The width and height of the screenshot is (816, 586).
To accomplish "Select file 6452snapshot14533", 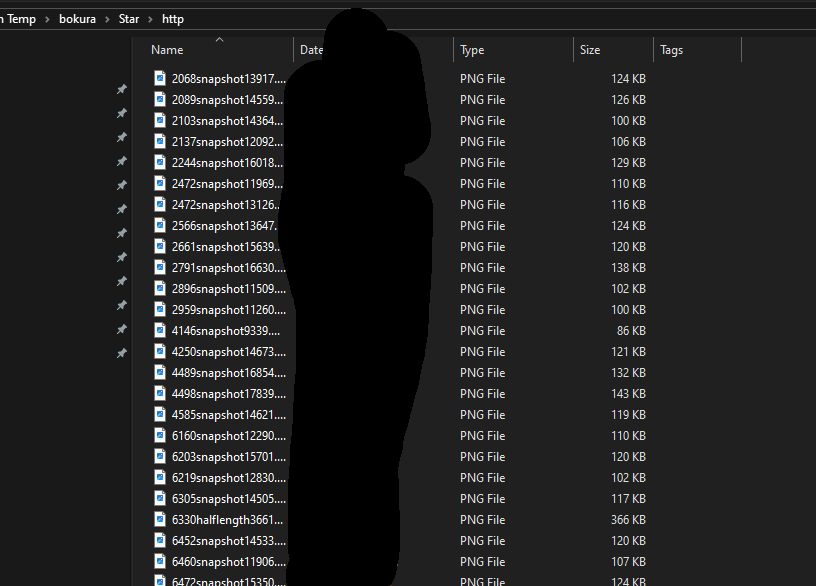I will (x=229, y=541).
